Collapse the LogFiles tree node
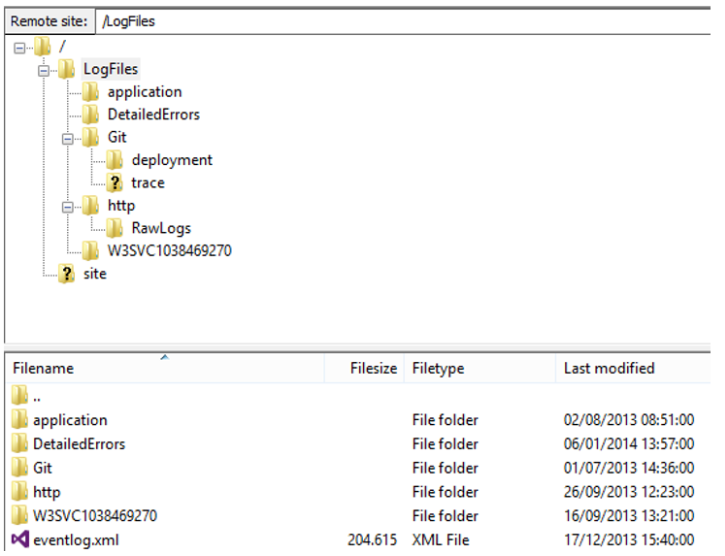 44,70
